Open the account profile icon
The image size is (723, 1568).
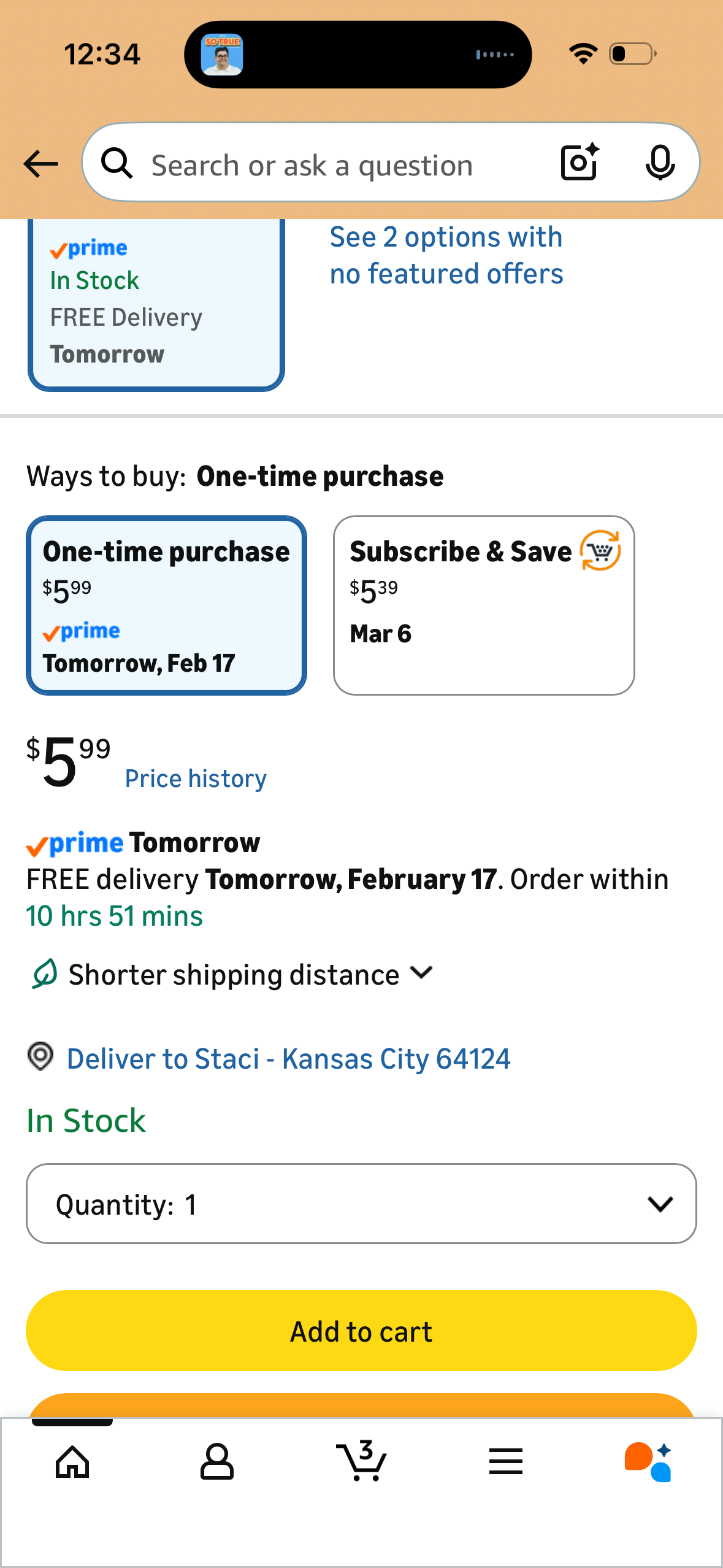coord(216,1462)
